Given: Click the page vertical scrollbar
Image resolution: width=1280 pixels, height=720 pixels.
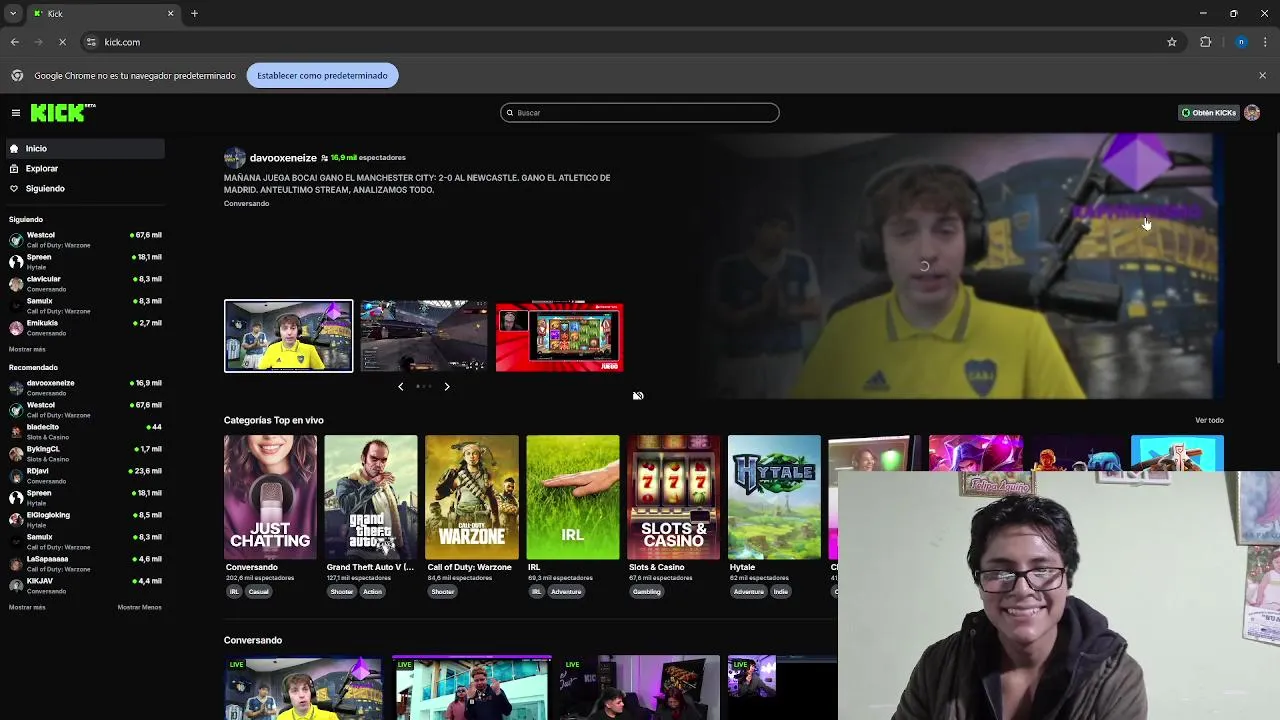Looking at the screenshot, I should coord(1276,250).
